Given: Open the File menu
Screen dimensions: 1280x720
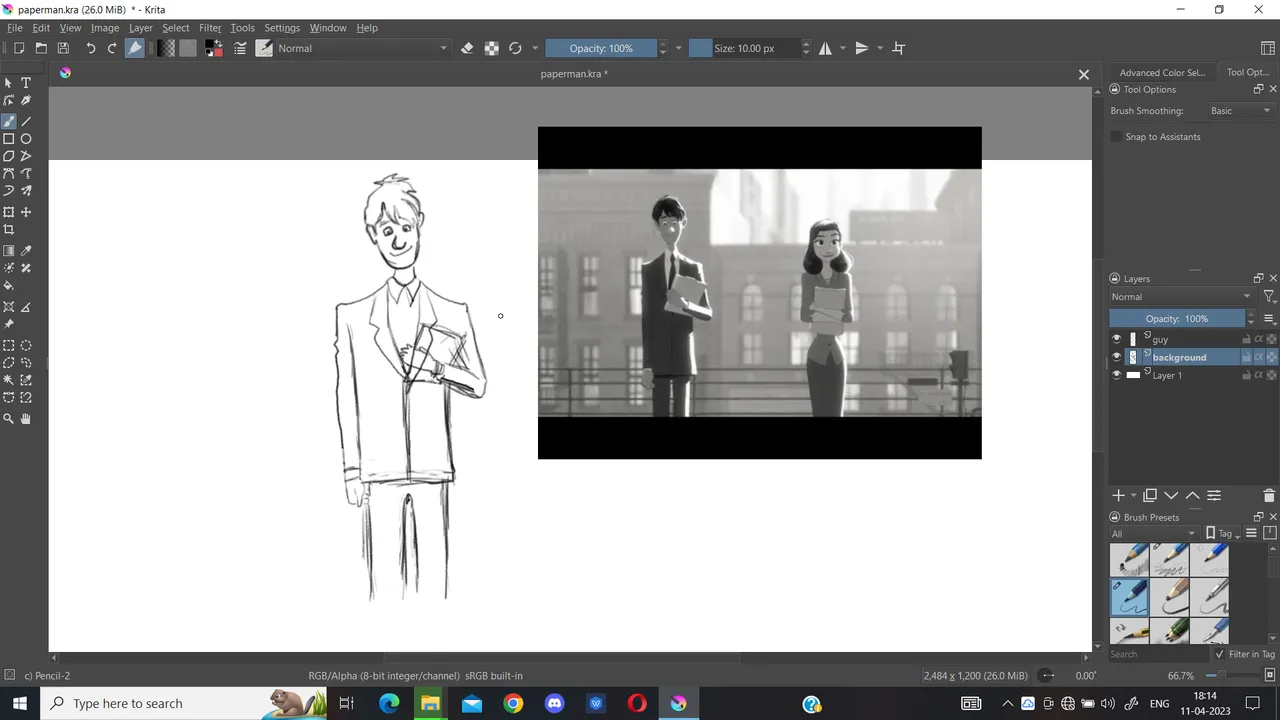Looking at the screenshot, I should tap(15, 28).
